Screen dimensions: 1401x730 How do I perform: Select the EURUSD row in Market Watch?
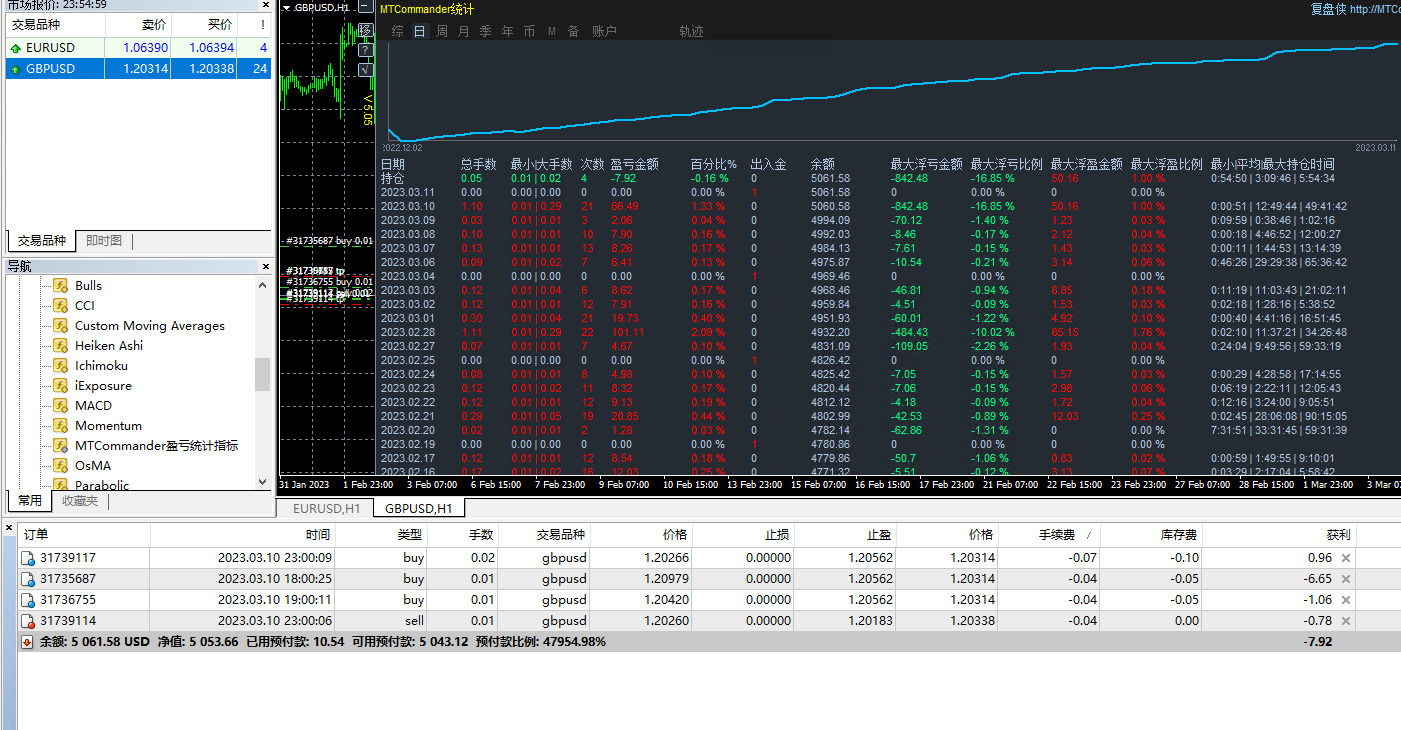138,48
